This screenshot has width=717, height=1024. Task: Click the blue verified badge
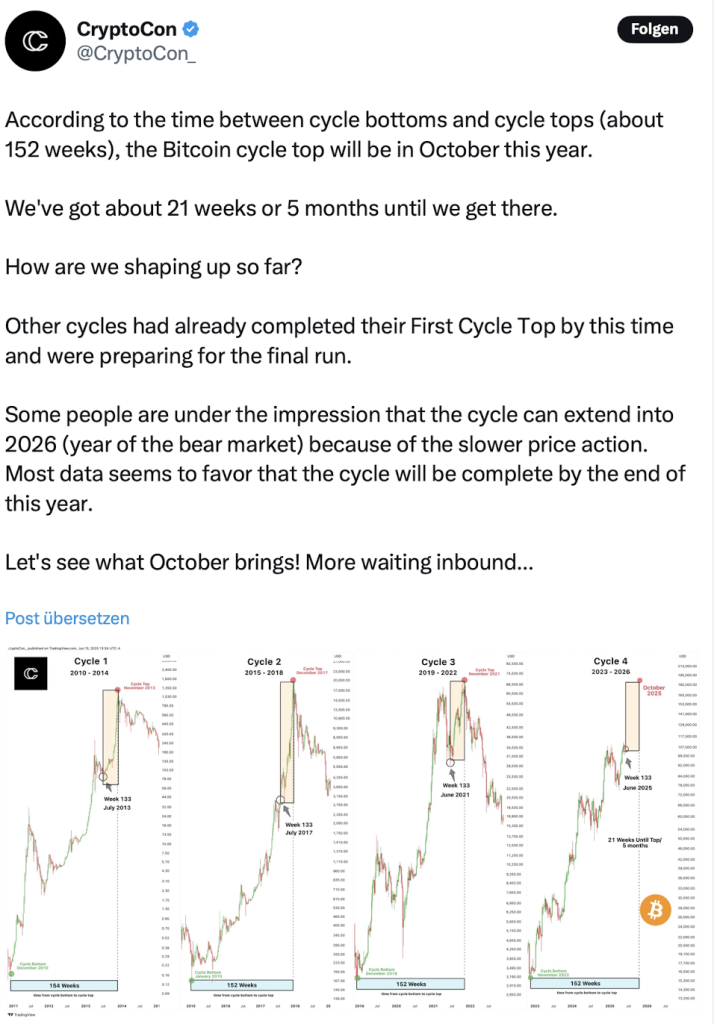pos(190,29)
